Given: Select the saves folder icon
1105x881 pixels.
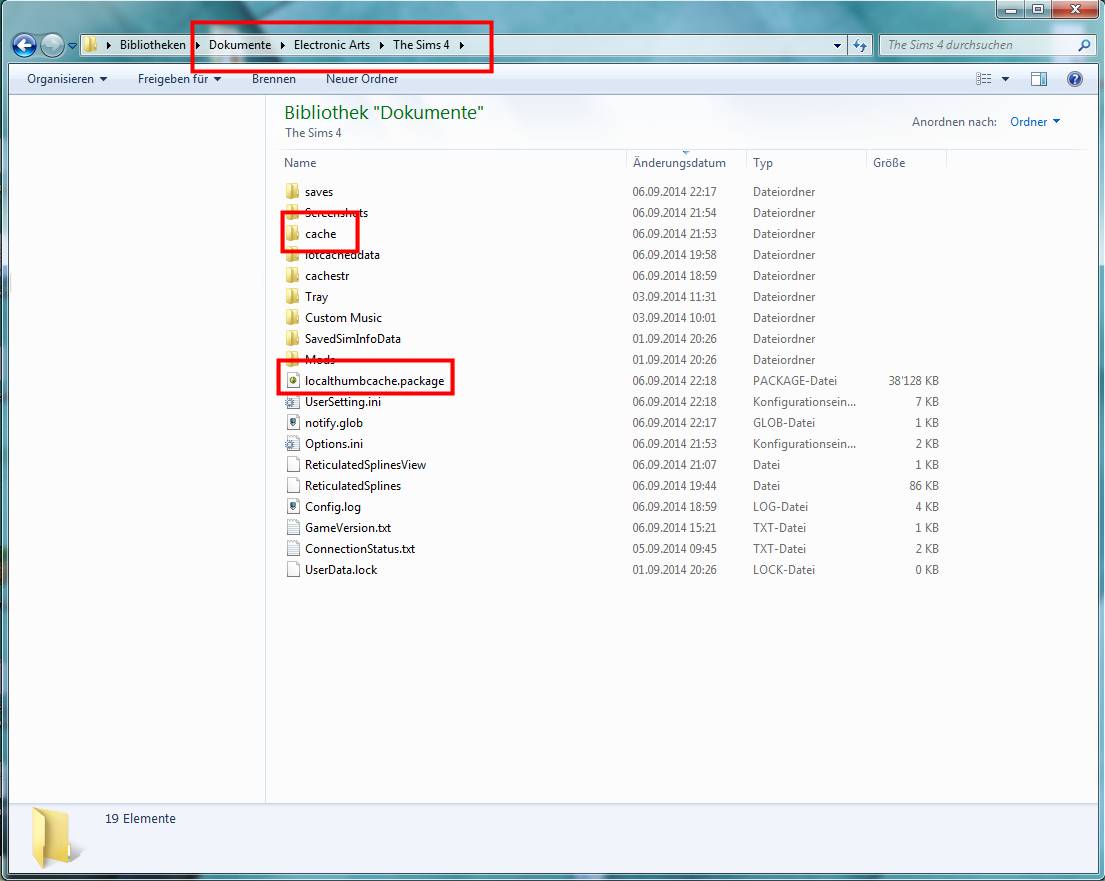Looking at the screenshot, I should click(292, 192).
